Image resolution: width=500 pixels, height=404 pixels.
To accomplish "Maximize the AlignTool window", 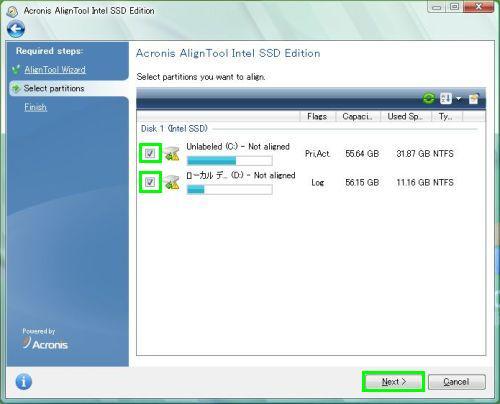I will click(x=454, y=7).
